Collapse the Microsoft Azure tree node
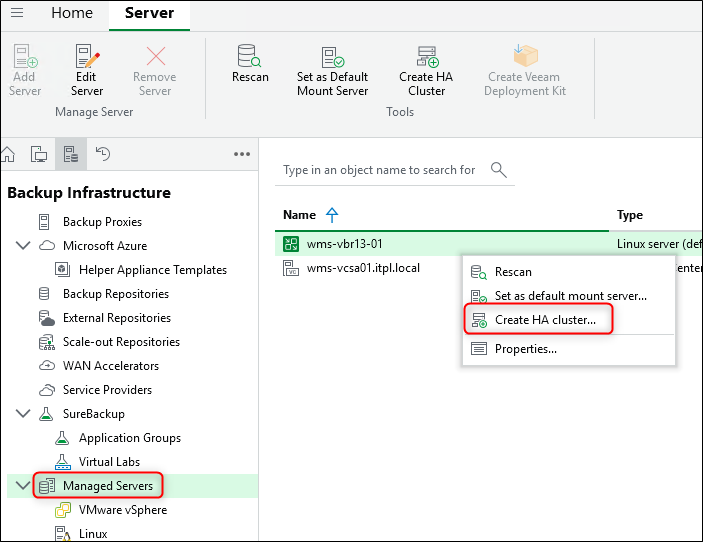 click(x=23, y=246)
